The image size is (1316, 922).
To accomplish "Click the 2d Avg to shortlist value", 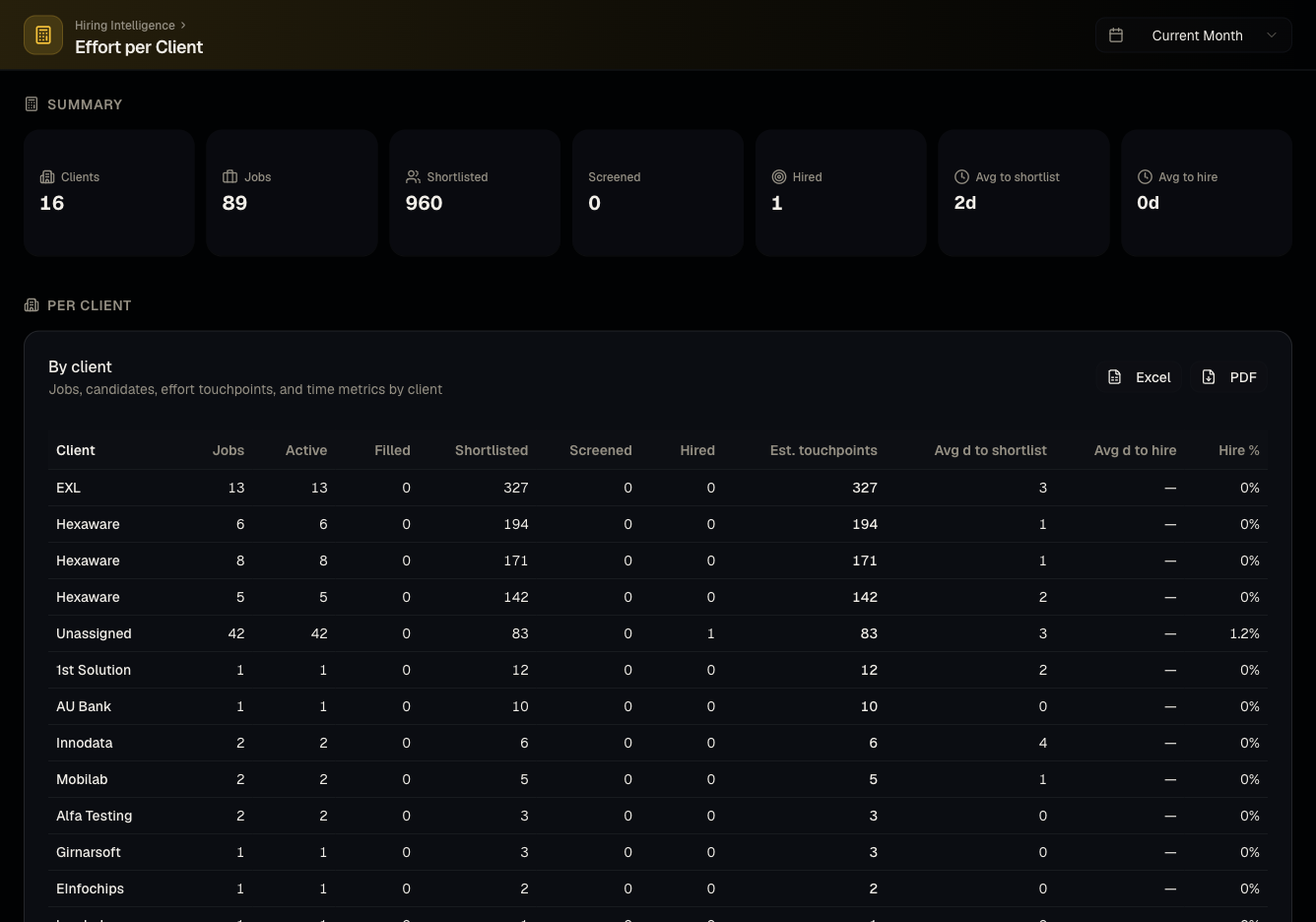I will (965, 203).
